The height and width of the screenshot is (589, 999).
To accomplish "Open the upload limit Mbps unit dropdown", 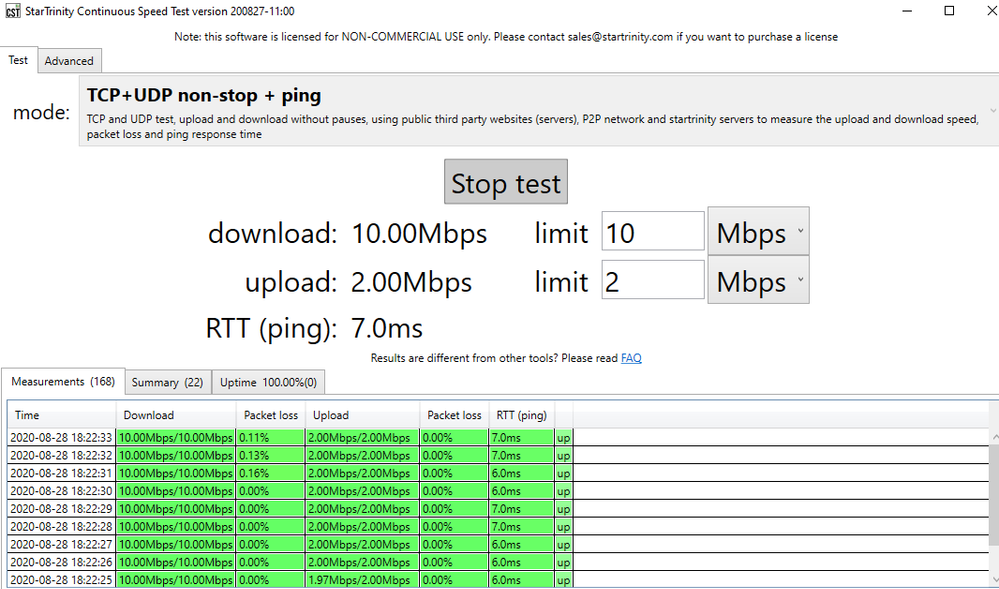I will [757, 282].
